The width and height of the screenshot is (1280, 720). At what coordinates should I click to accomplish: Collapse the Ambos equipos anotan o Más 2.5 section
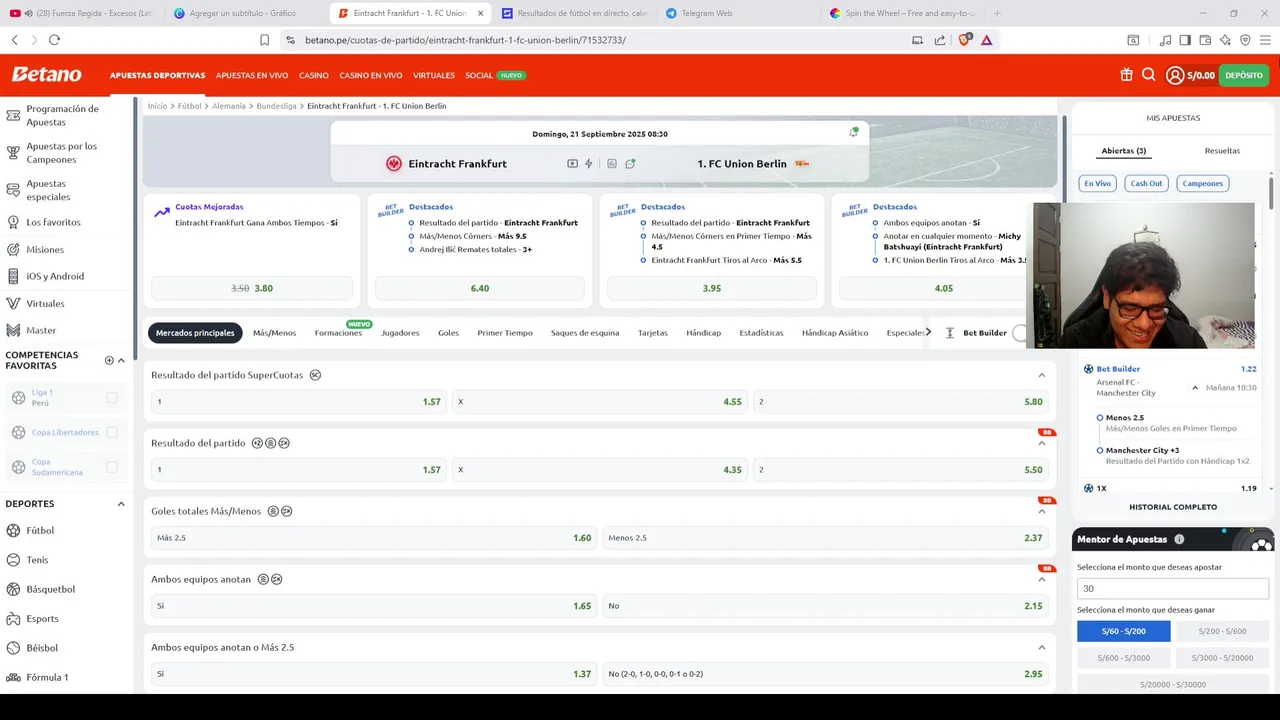pyautogui.click(x=1041, y=647)
